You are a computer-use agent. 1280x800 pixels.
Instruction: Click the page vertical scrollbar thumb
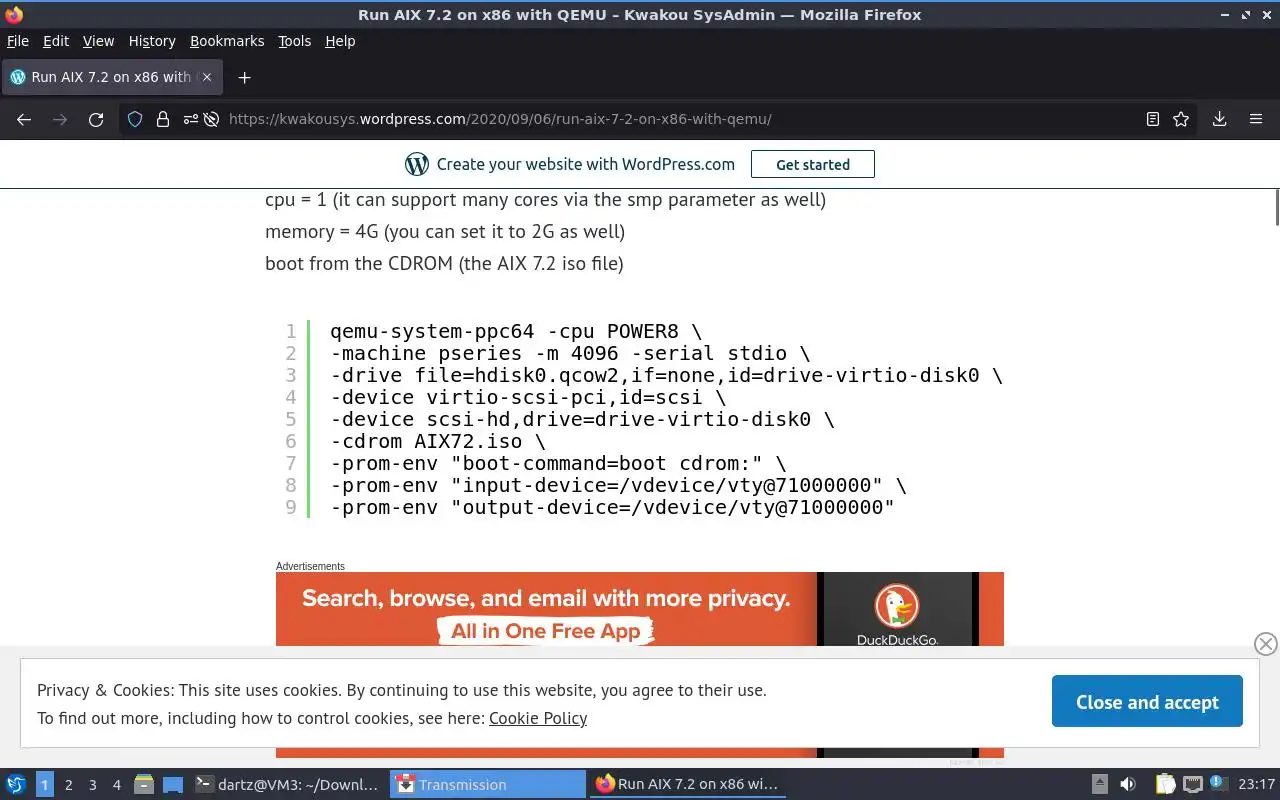coord(1276,206)
